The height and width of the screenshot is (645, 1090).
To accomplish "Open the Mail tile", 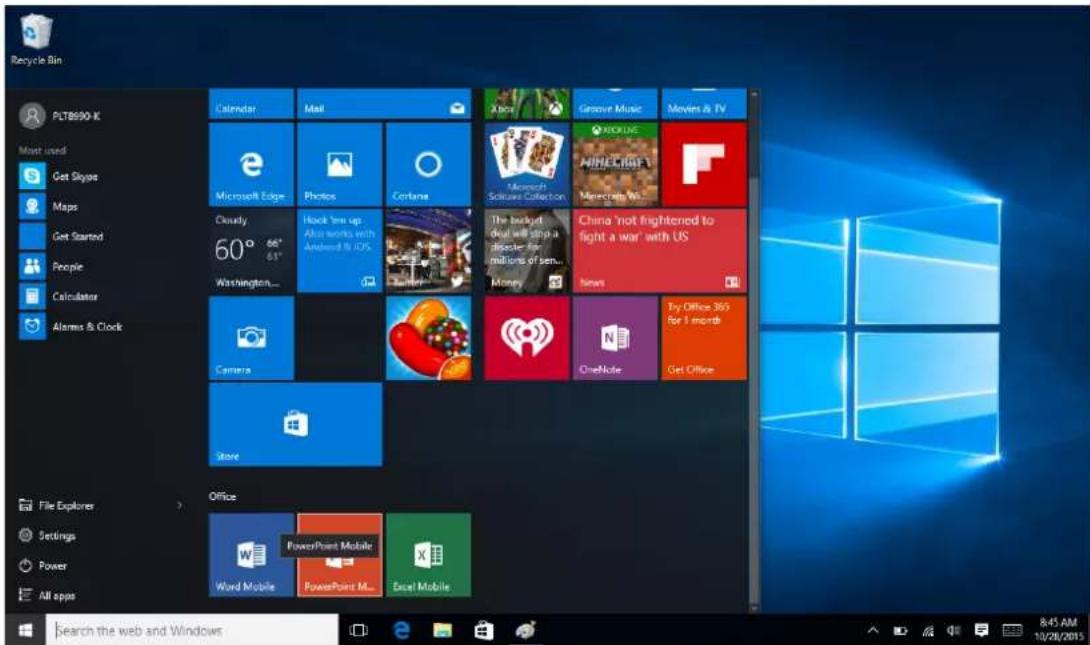I will point(384,104).
